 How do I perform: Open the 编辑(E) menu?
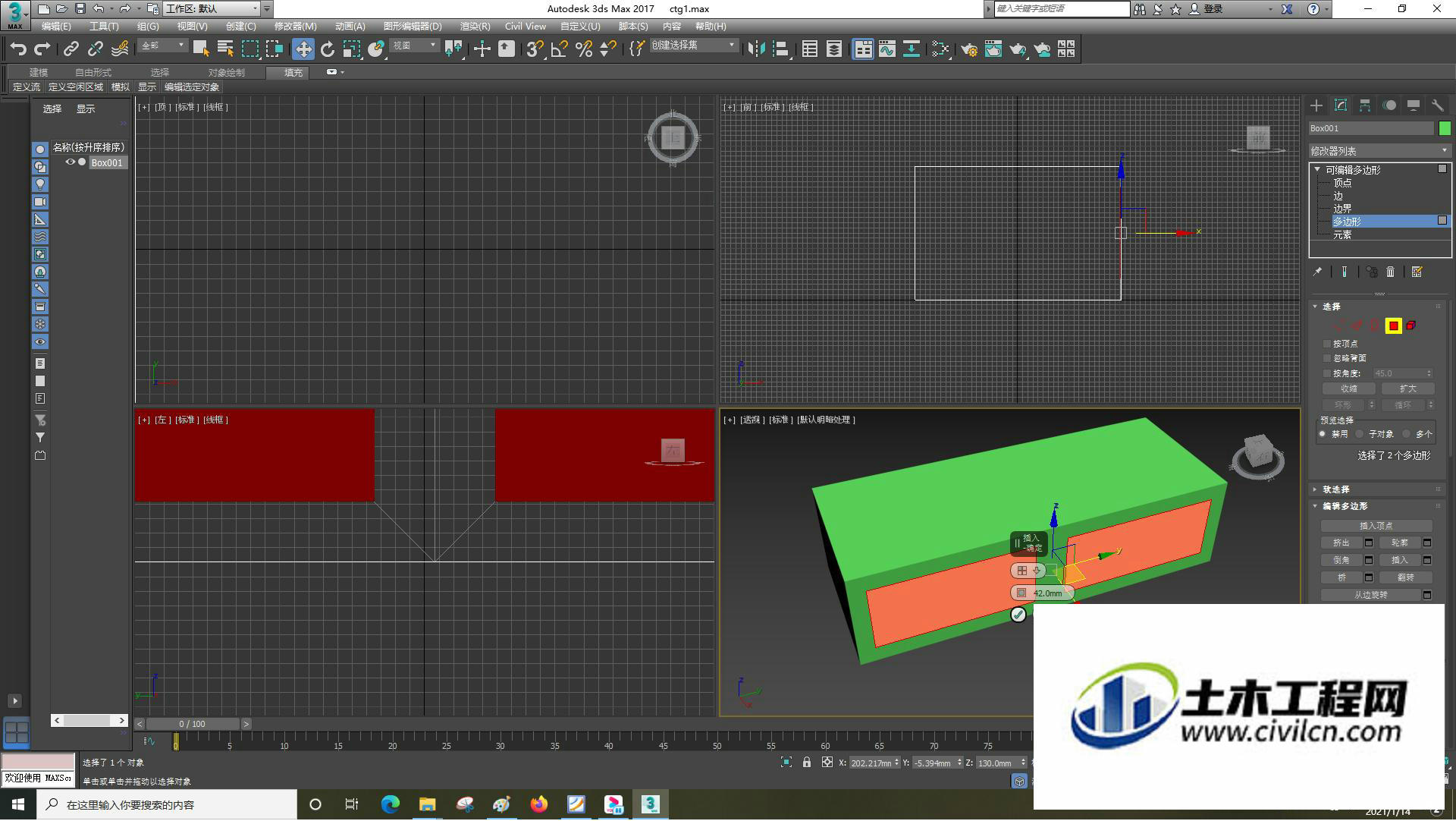point(56,27)
